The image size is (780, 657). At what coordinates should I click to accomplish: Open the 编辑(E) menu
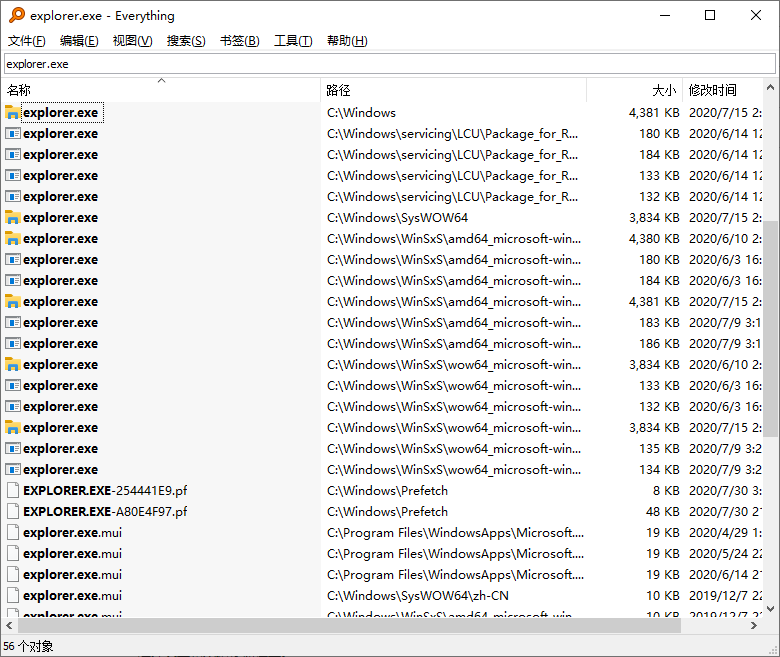[x=79, y=41]
